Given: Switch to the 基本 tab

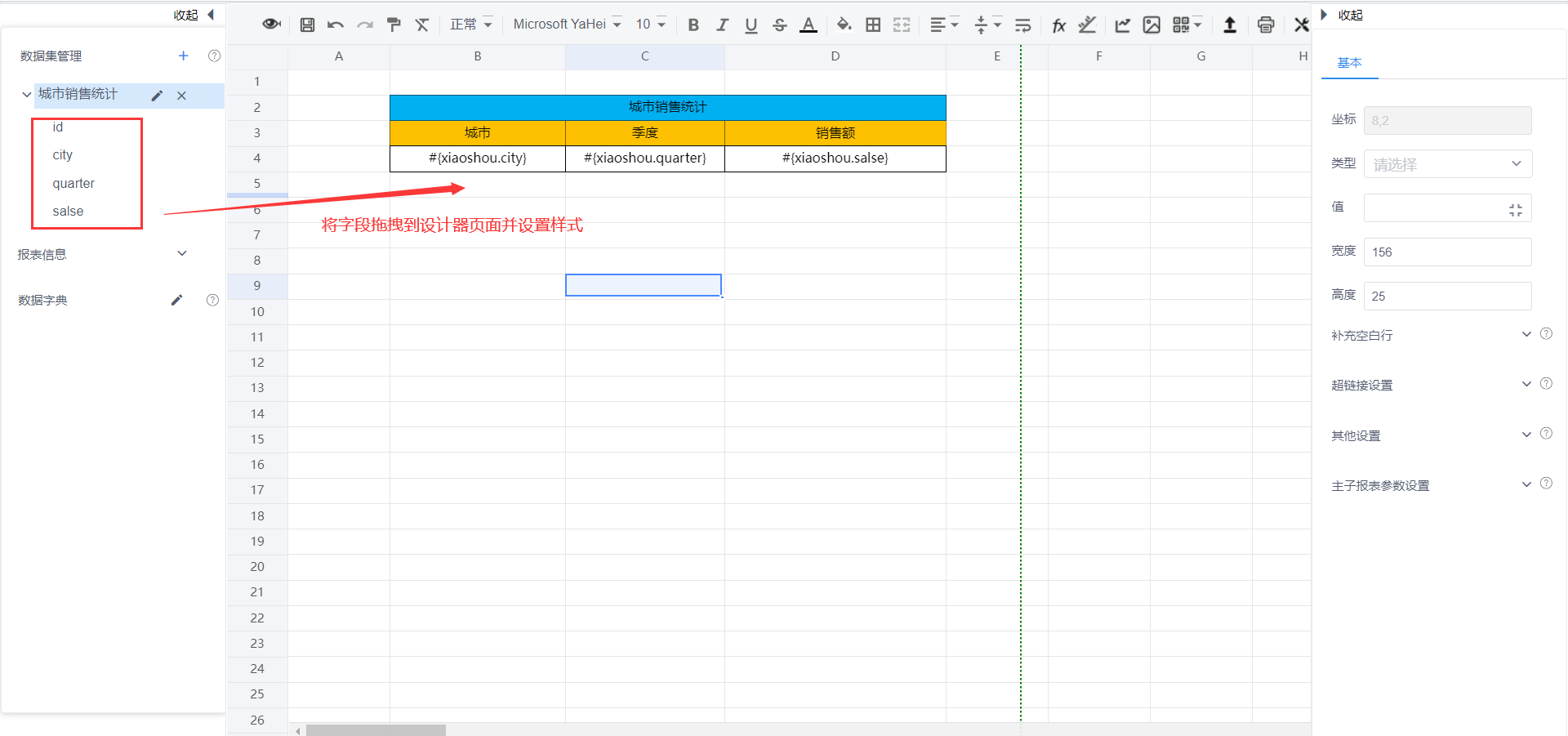Looking at the screenshot, I should [1349, 62].
